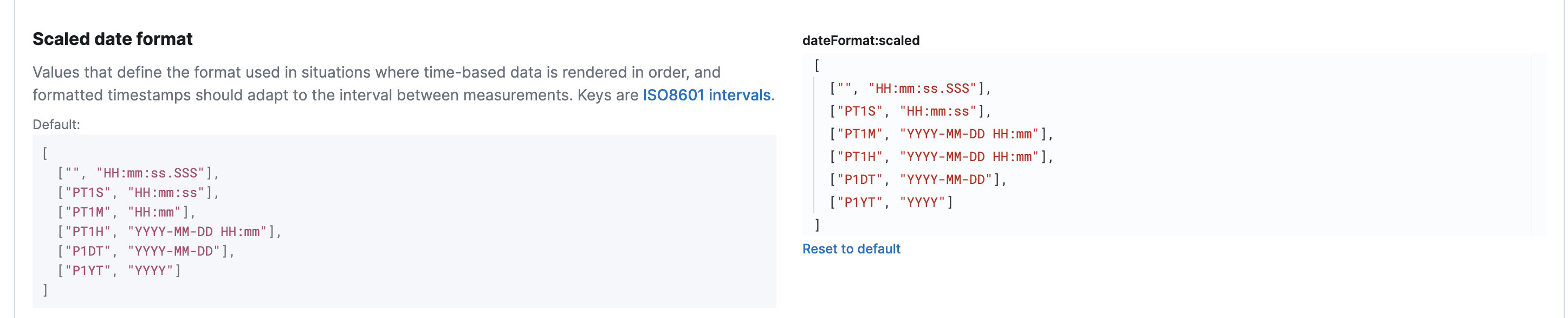This screenshot has height=318, width=1568.
Task: Click the HH:mm:ss.SSS line in the dateFormat:scaled editor
Action: click(x=910, y=89)
